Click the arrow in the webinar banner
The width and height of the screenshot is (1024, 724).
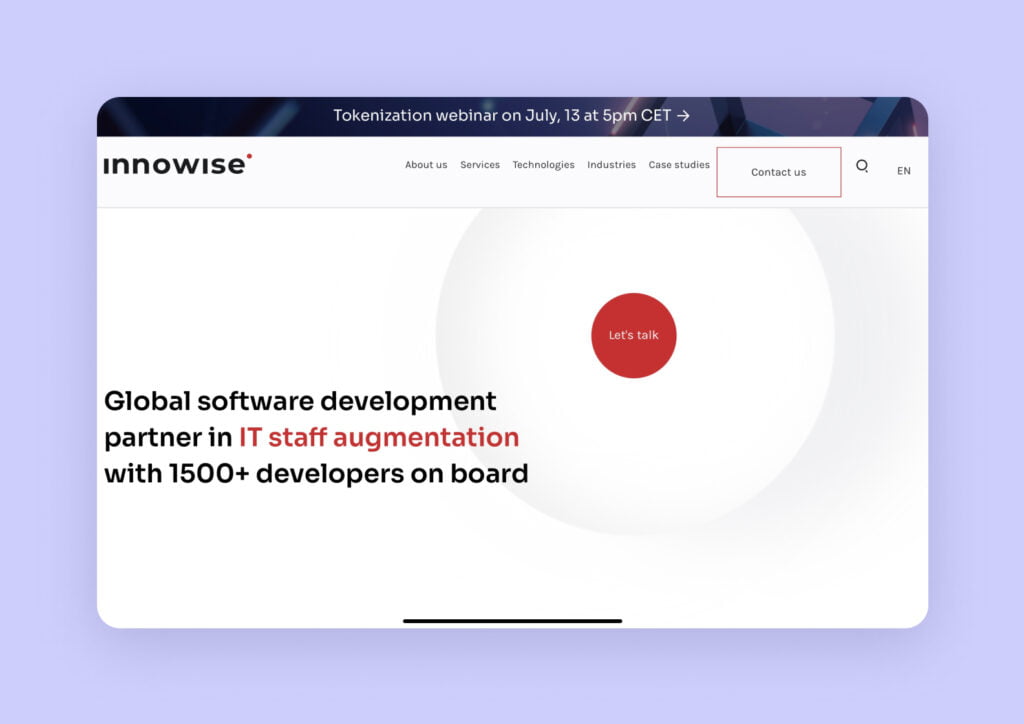tap(683, 115)
